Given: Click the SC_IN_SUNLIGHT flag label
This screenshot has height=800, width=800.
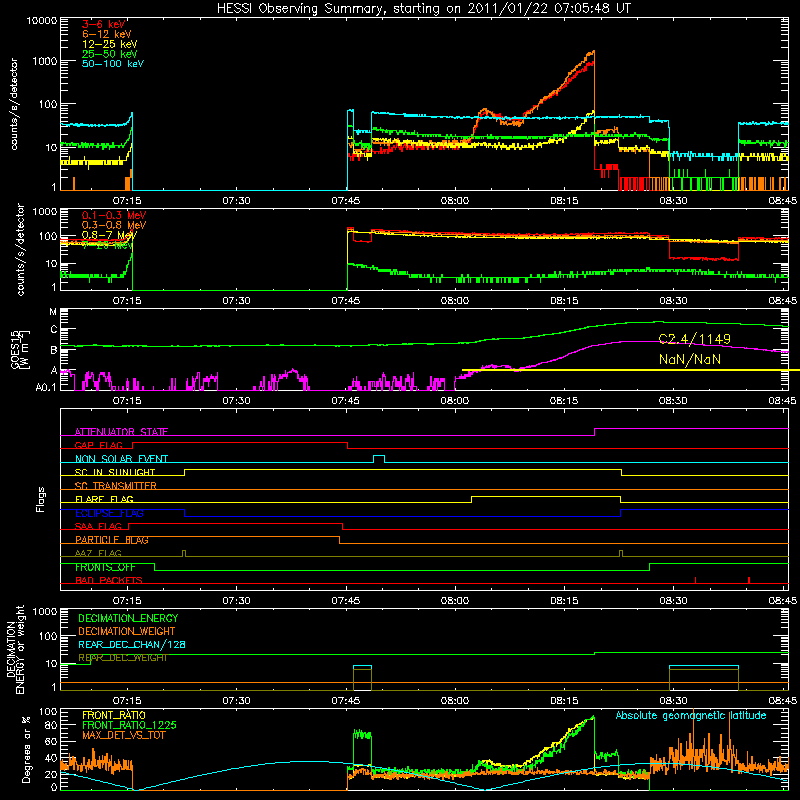Looking at the screenshot, I should 115,472.
